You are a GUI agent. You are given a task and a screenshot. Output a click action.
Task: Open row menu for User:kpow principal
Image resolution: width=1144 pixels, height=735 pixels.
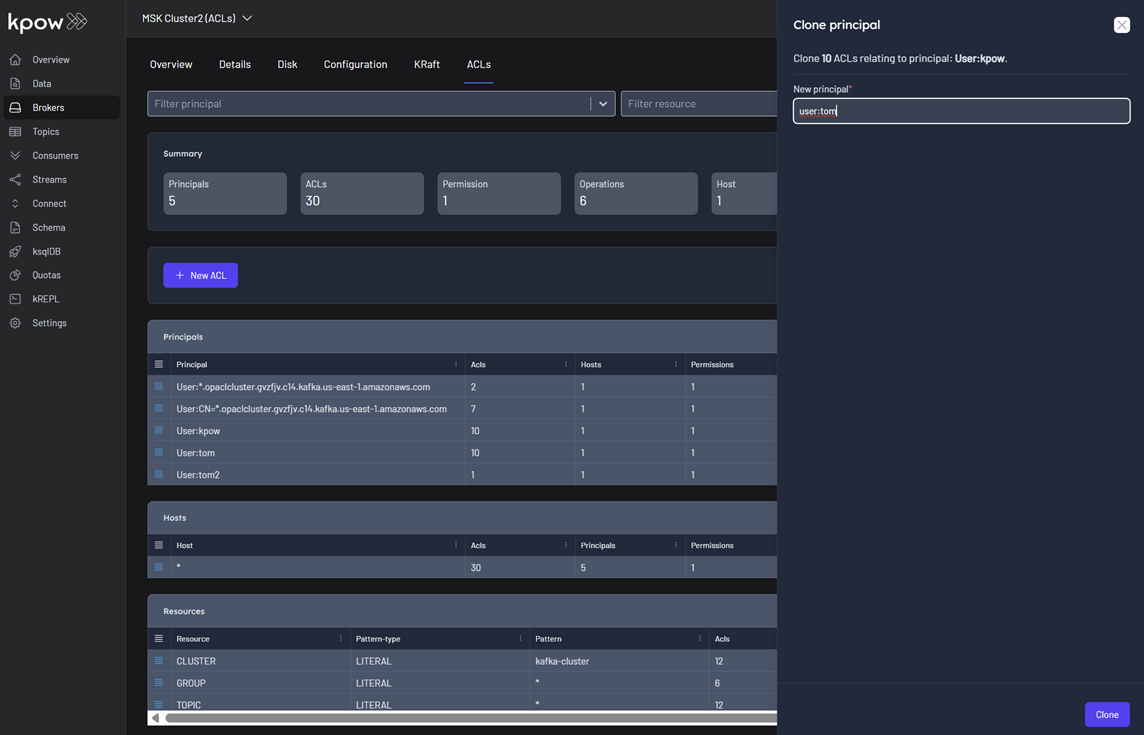(159, 431)
